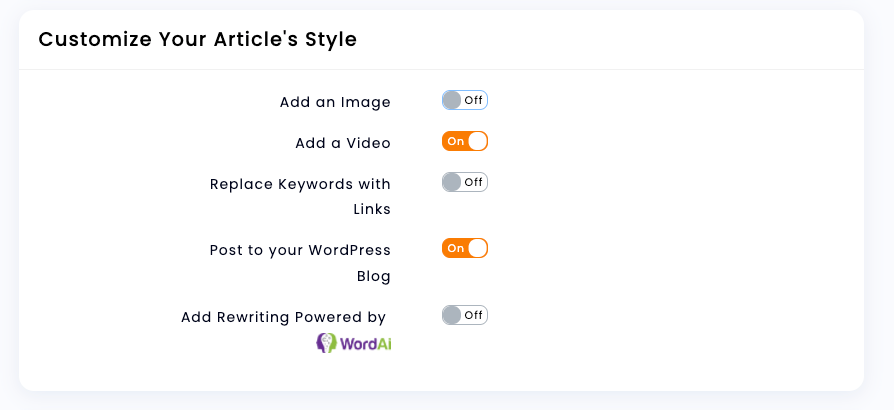Turn off the Add a Video toggle
The height and width of the screenshot is (410, 894).
[x=465, y=141]
